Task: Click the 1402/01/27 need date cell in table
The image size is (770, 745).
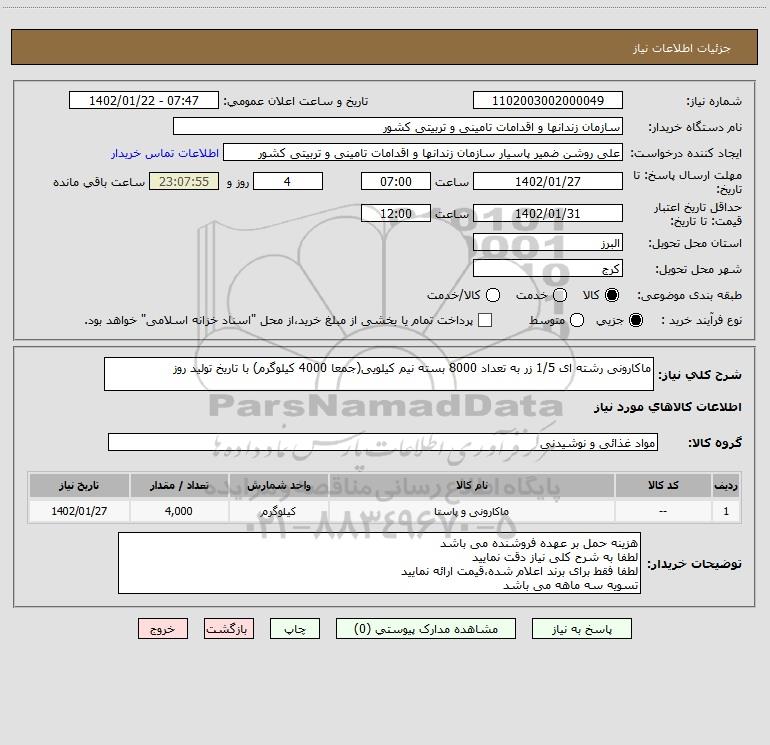Action: coord(79,511)
